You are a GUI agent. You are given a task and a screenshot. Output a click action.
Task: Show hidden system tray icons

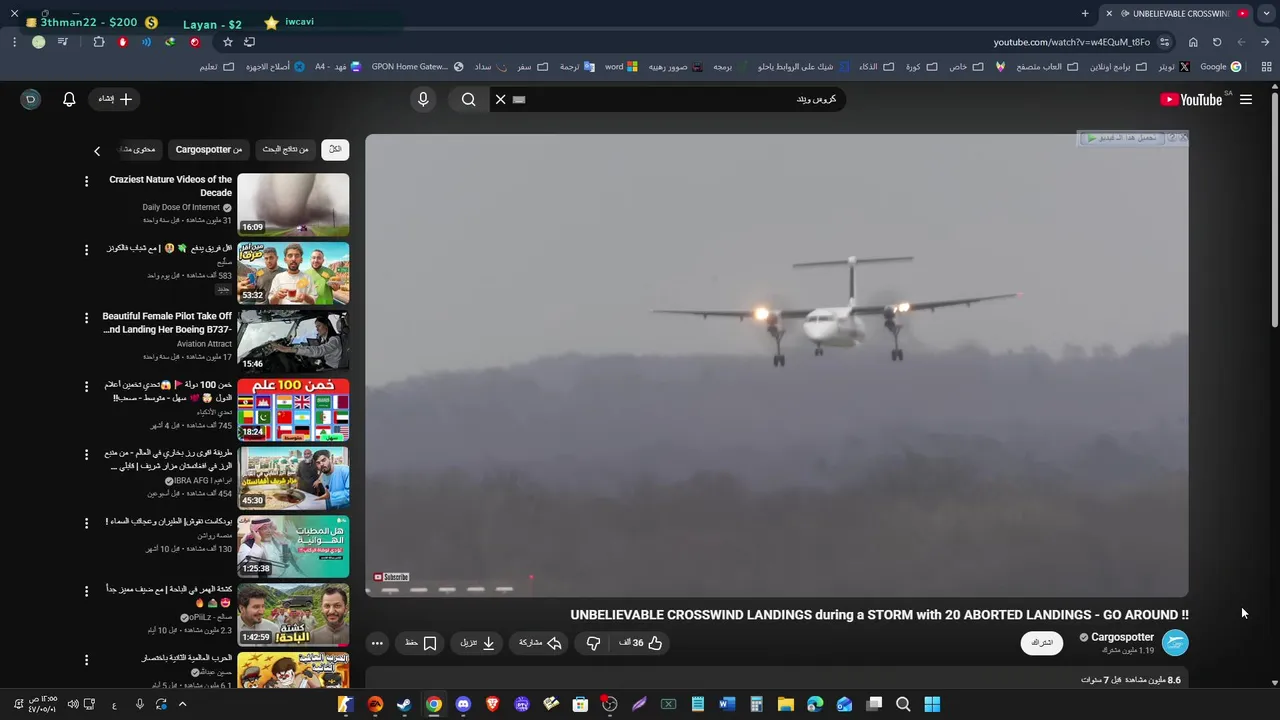click(x=182, y=704)
